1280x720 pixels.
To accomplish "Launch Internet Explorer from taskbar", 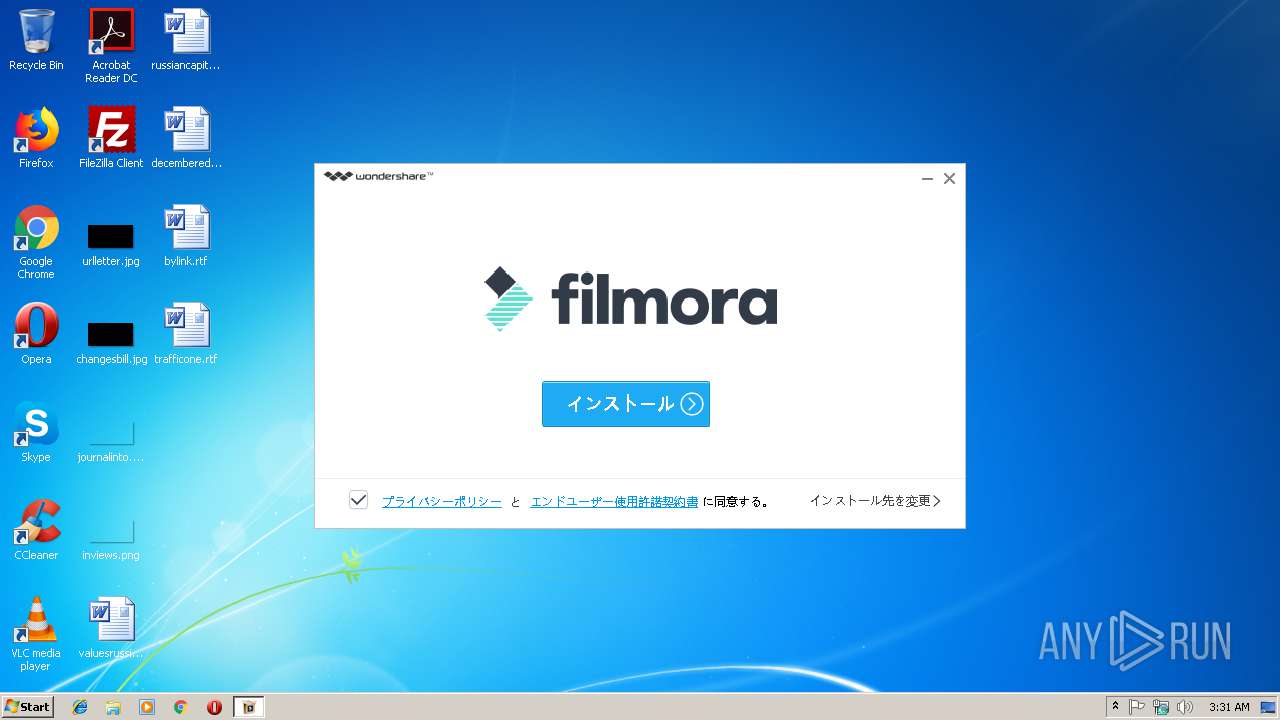I will tap(80, 707).
